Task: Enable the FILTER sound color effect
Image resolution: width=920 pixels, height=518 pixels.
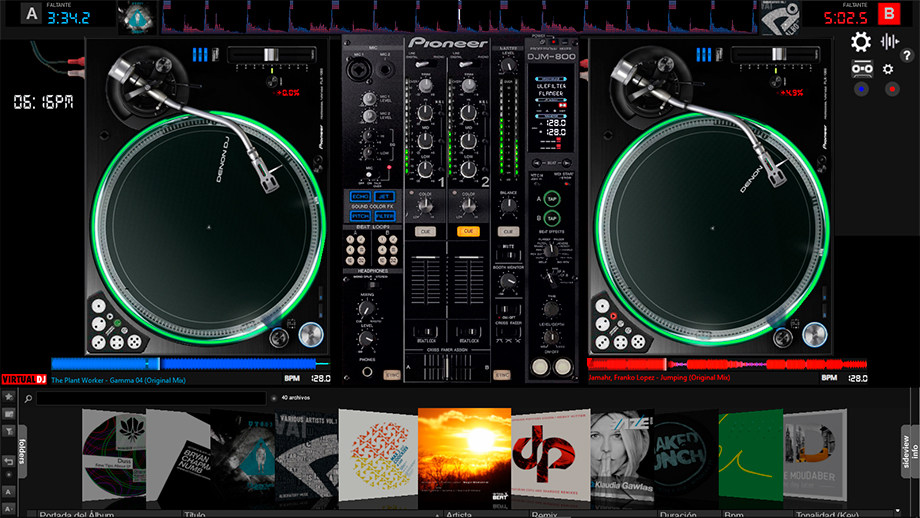Action: (385, 216)
